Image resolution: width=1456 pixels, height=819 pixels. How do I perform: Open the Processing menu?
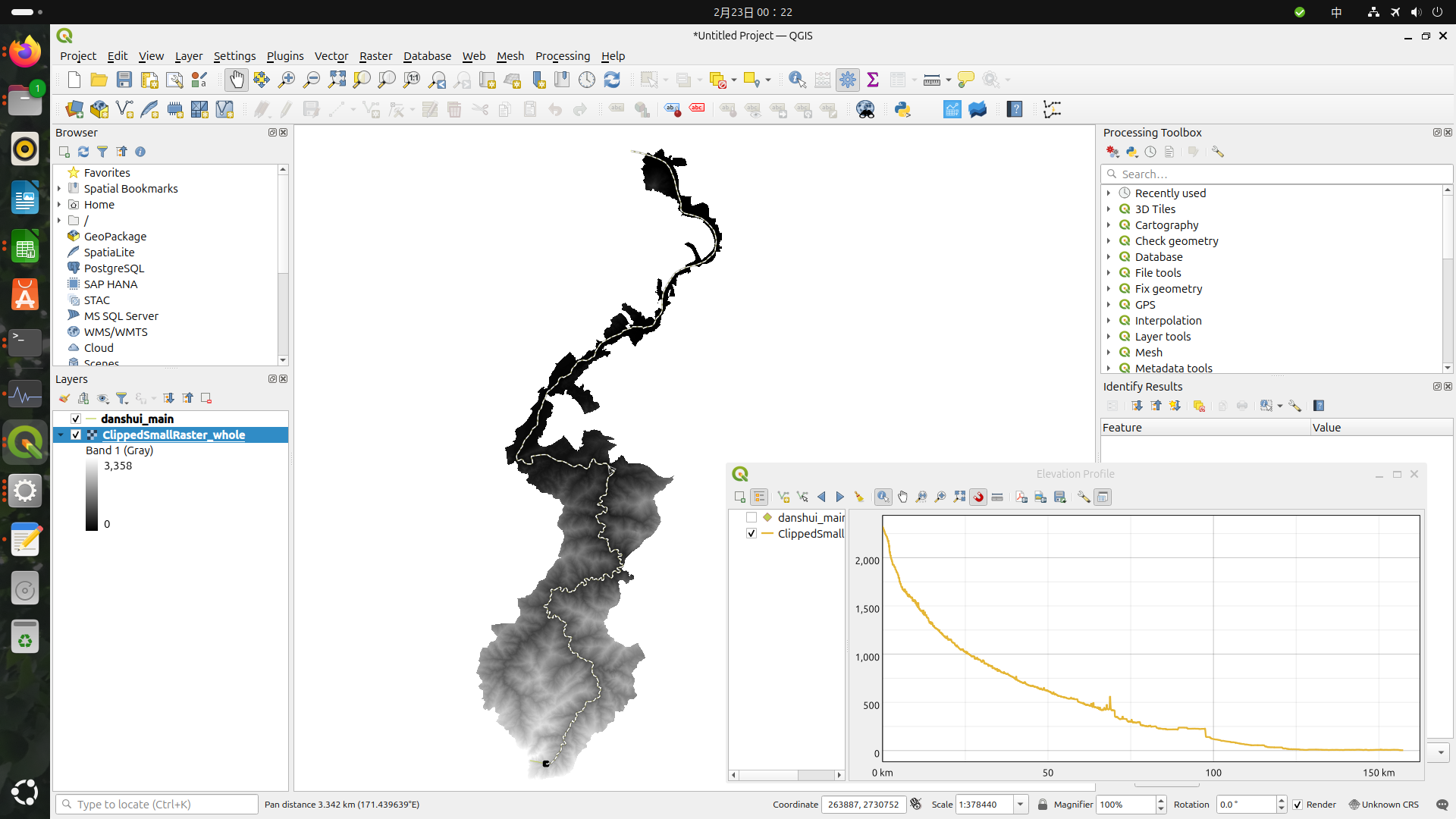click(x=562, y=56)
